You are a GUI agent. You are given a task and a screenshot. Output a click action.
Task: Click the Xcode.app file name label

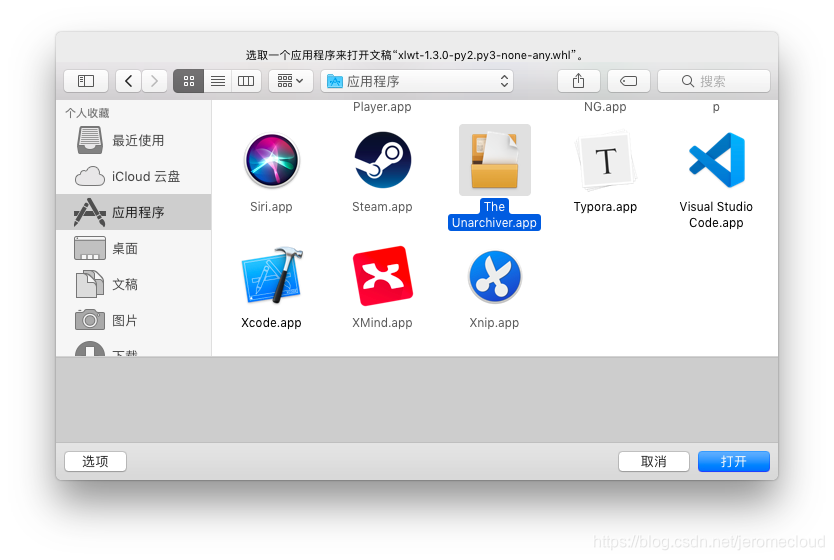pos(271,322)
